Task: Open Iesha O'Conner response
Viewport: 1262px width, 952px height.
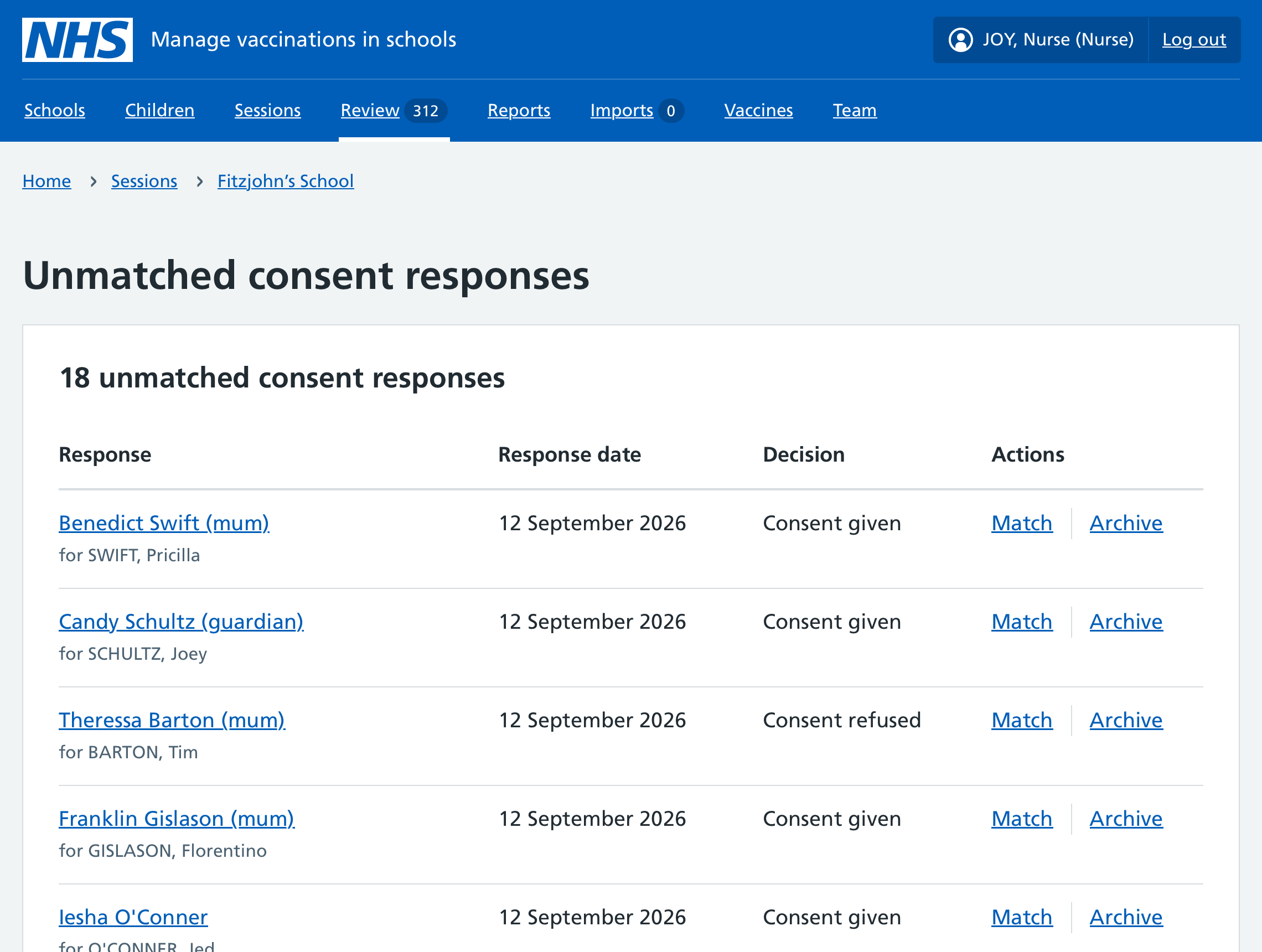Action: click(x=133, y=917)
